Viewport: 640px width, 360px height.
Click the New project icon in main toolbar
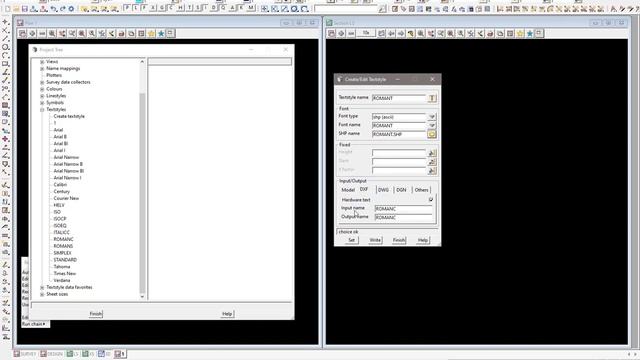point(7,9)
